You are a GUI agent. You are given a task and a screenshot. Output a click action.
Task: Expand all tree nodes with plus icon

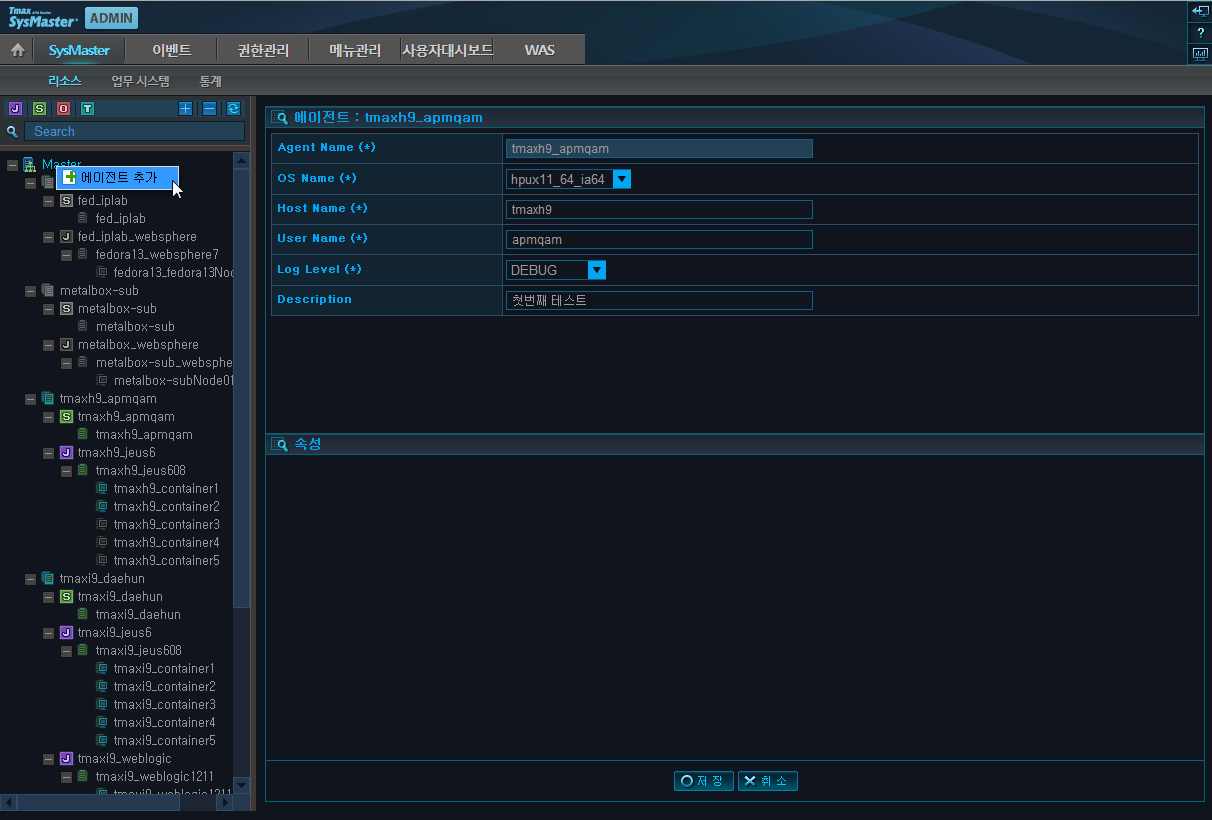185,108
